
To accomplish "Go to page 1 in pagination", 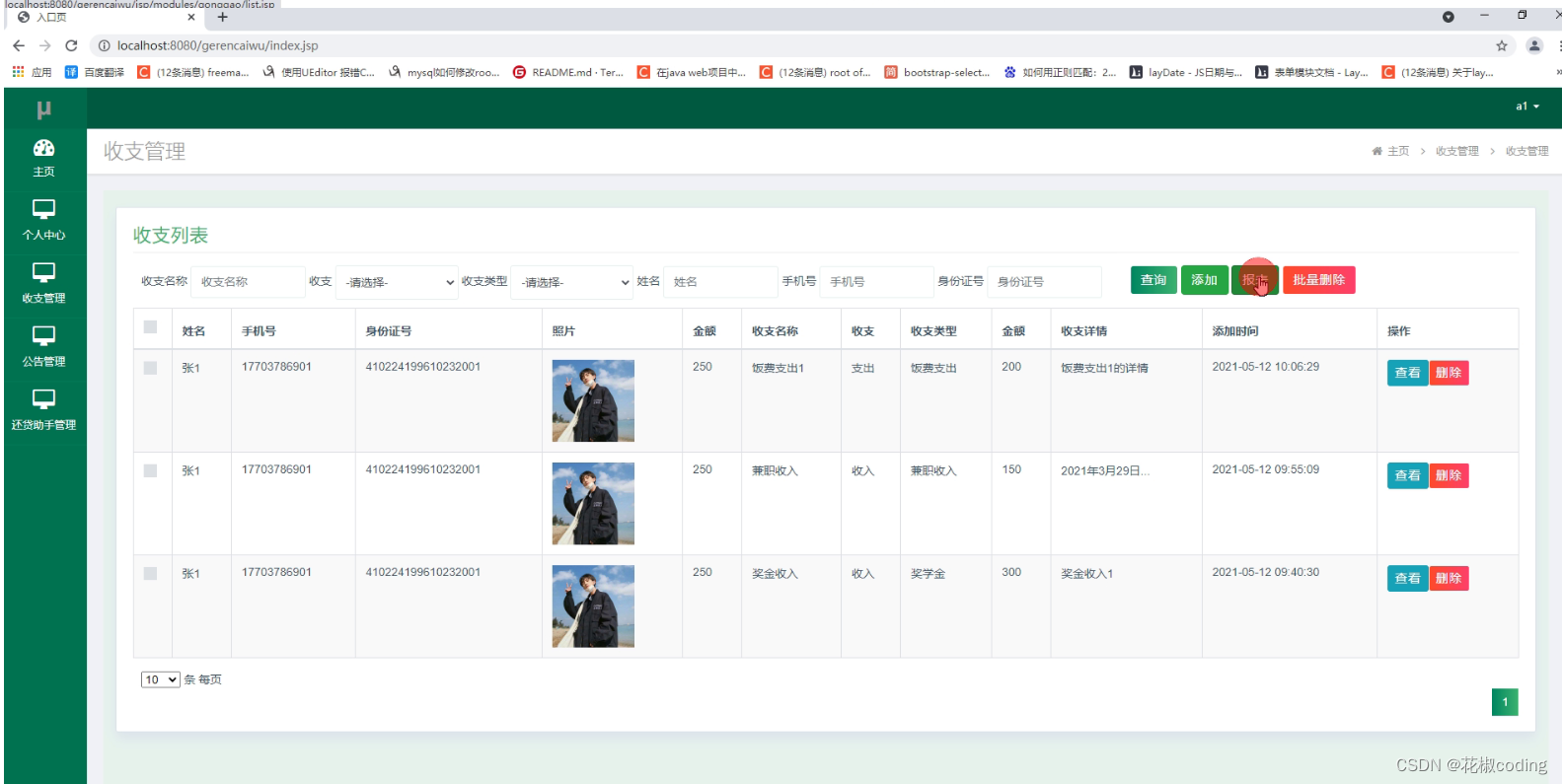I will tap(1505, 702).
